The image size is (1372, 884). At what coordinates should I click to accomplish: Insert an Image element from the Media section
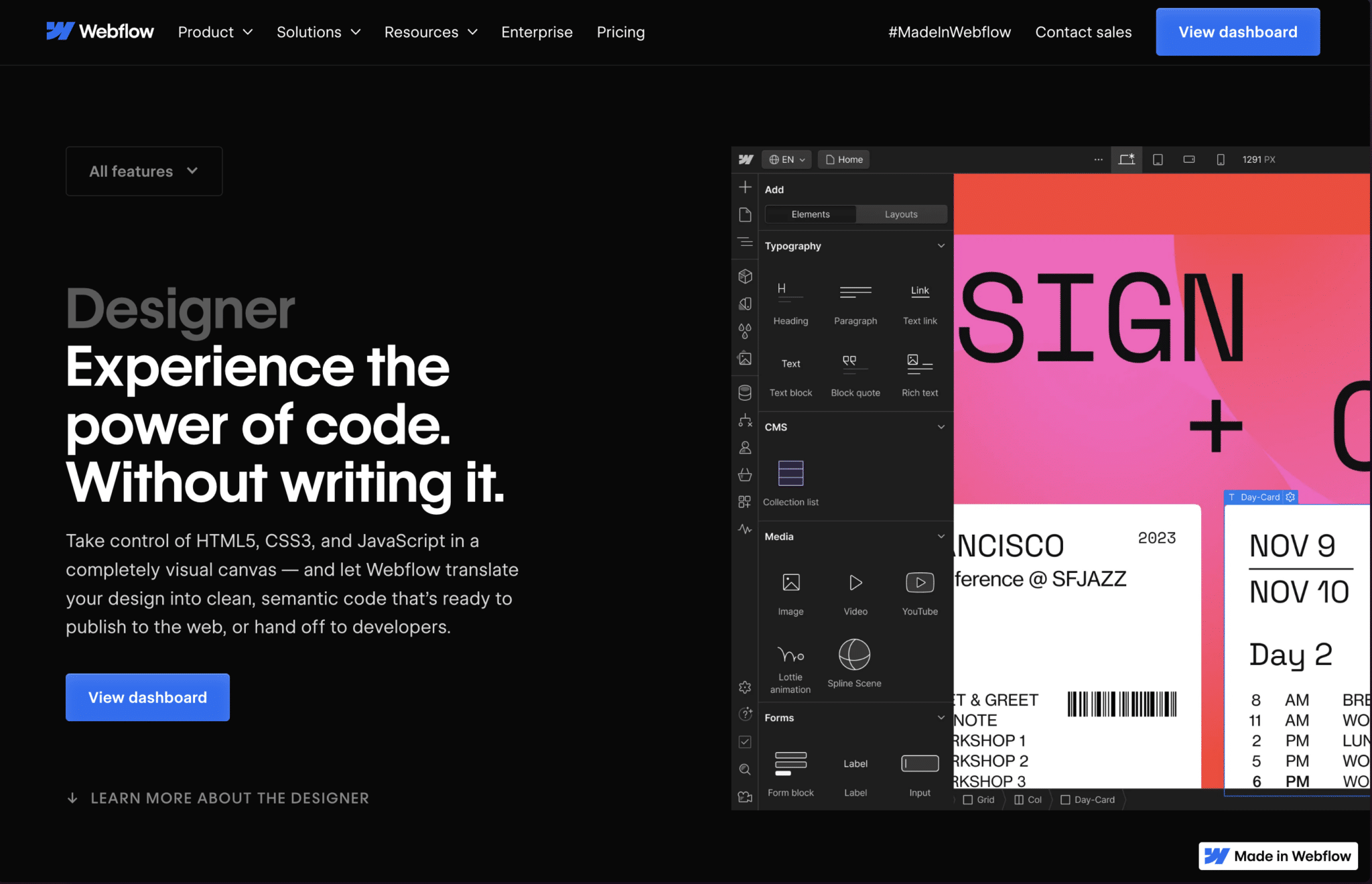791,590
